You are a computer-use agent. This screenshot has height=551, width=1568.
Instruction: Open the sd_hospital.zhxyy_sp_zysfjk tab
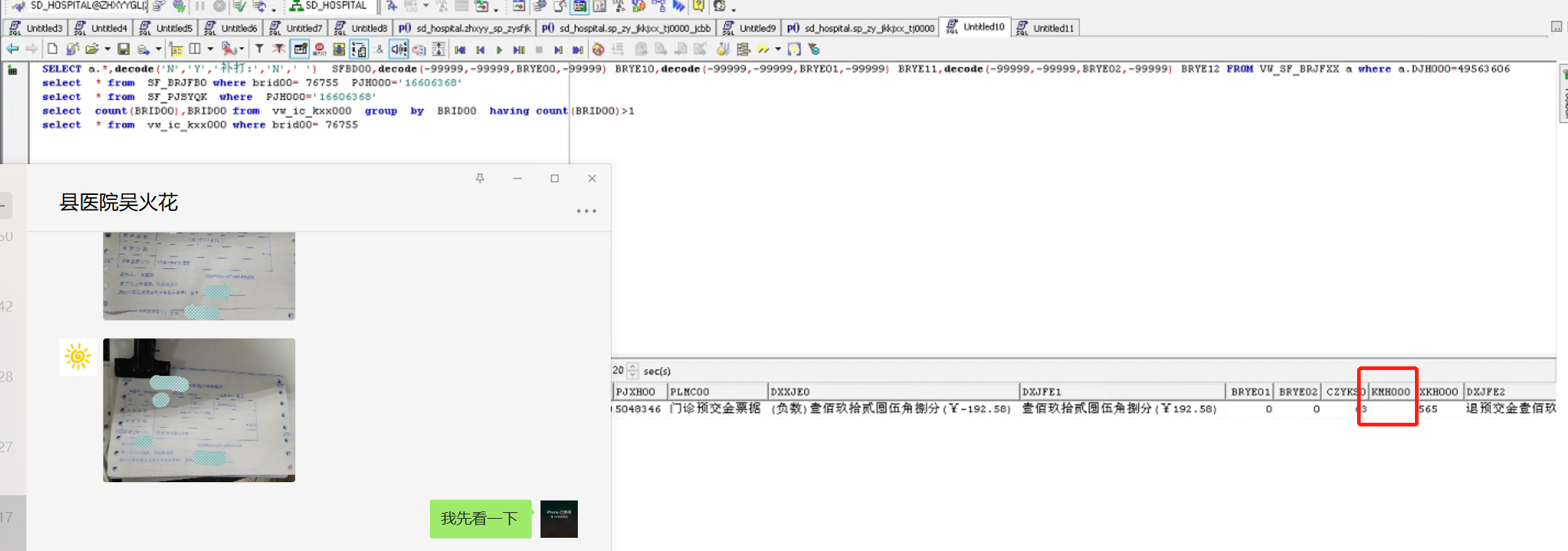pyautogui.click(x=464, y=28)
